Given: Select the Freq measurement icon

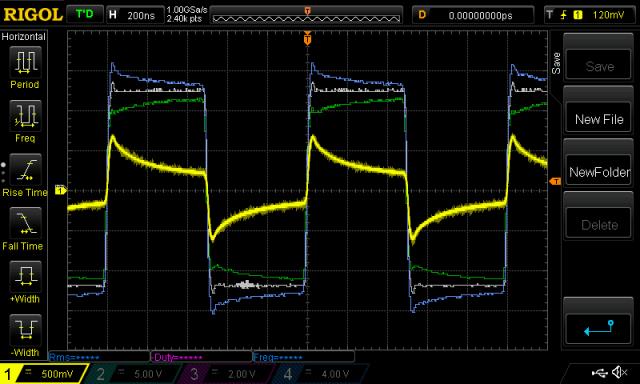Looking at the screenshot, I should 25,116.
